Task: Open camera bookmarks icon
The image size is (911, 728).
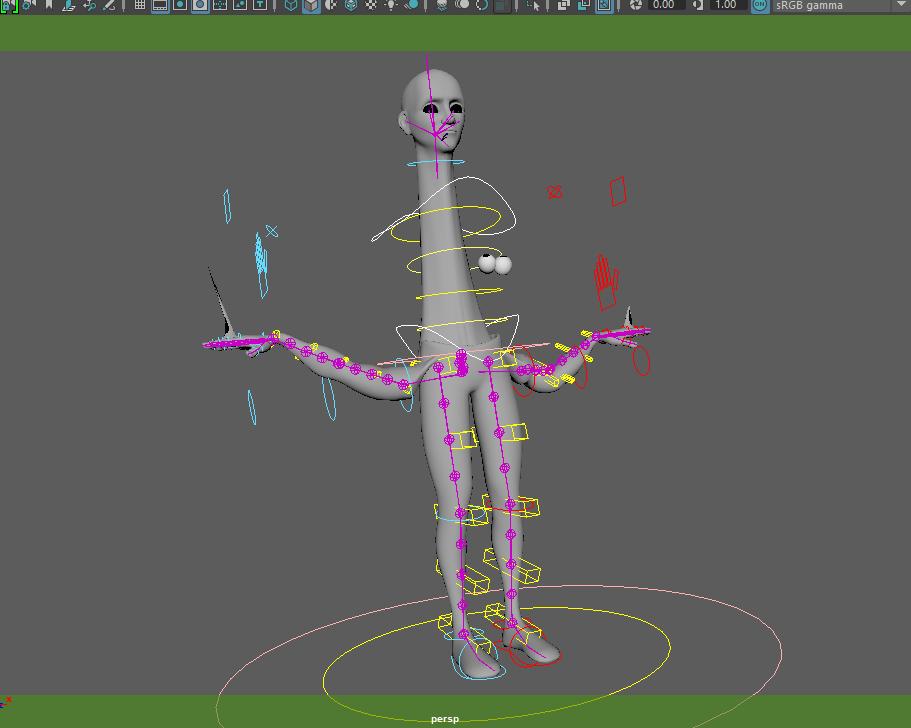Action: point(49,5)
